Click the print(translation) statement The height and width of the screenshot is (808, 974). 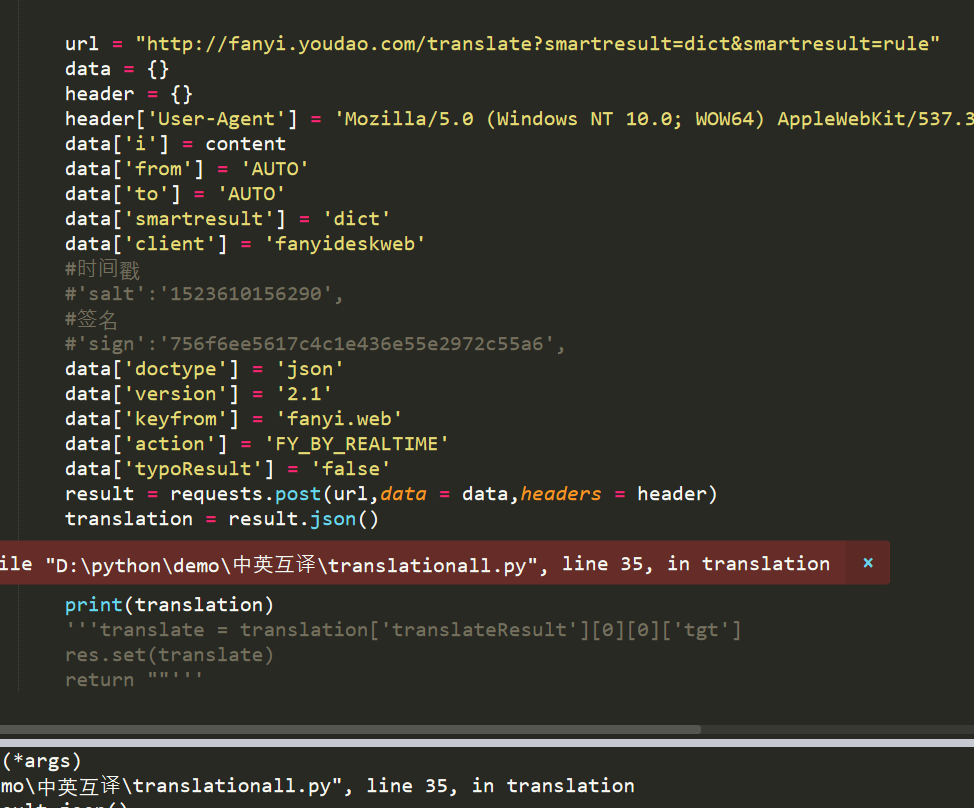169,605
